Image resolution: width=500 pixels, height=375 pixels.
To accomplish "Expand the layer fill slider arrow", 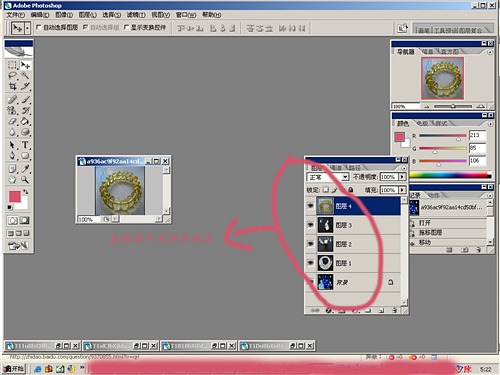I will click(402, 190).
